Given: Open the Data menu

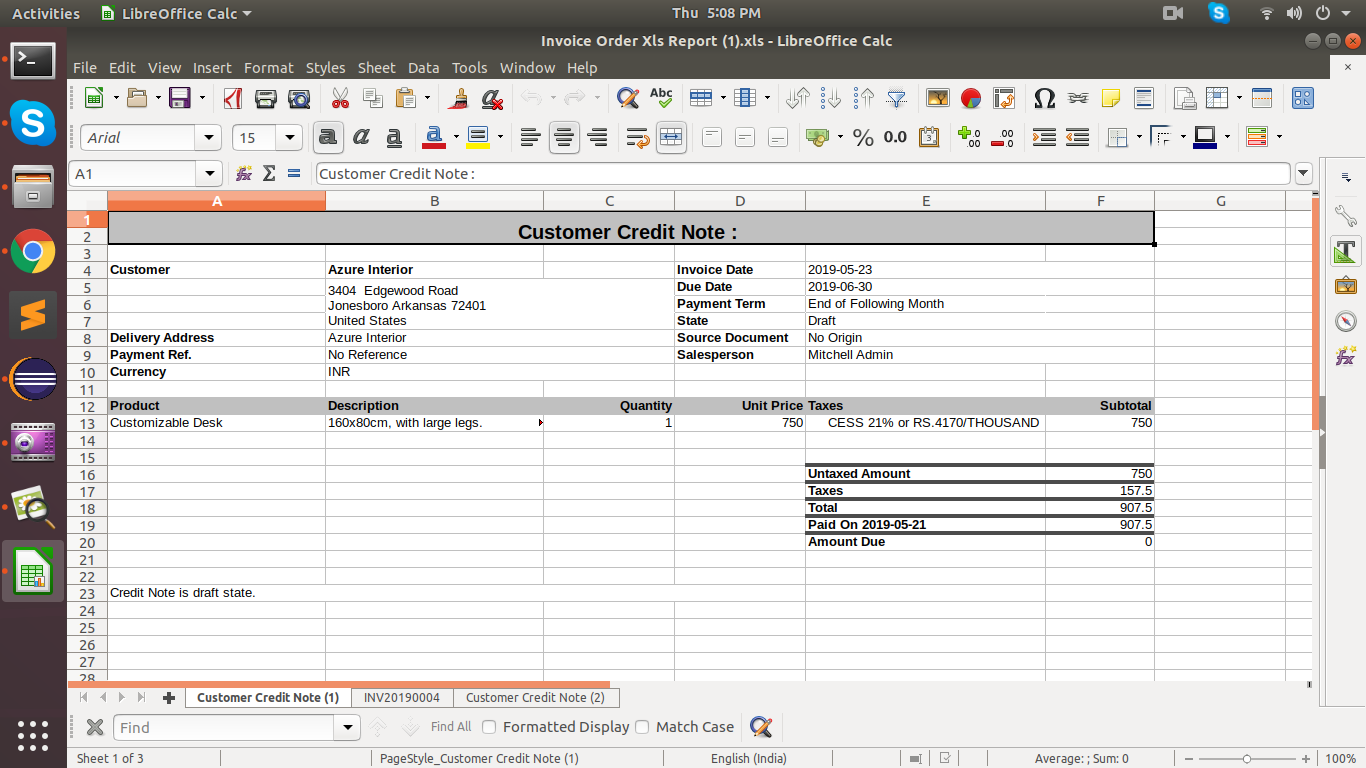Looking at the screenshot, I should [x=423, y=68].
